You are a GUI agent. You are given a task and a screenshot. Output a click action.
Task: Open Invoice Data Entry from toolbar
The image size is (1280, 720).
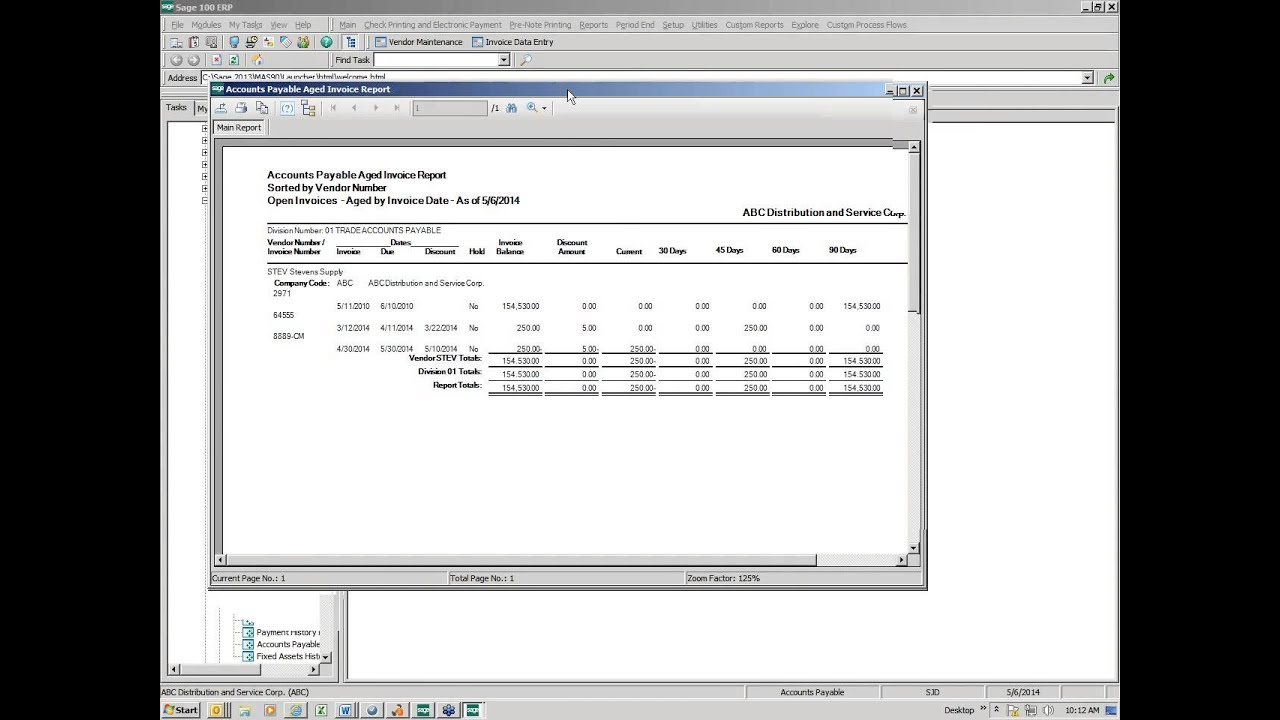513,42
